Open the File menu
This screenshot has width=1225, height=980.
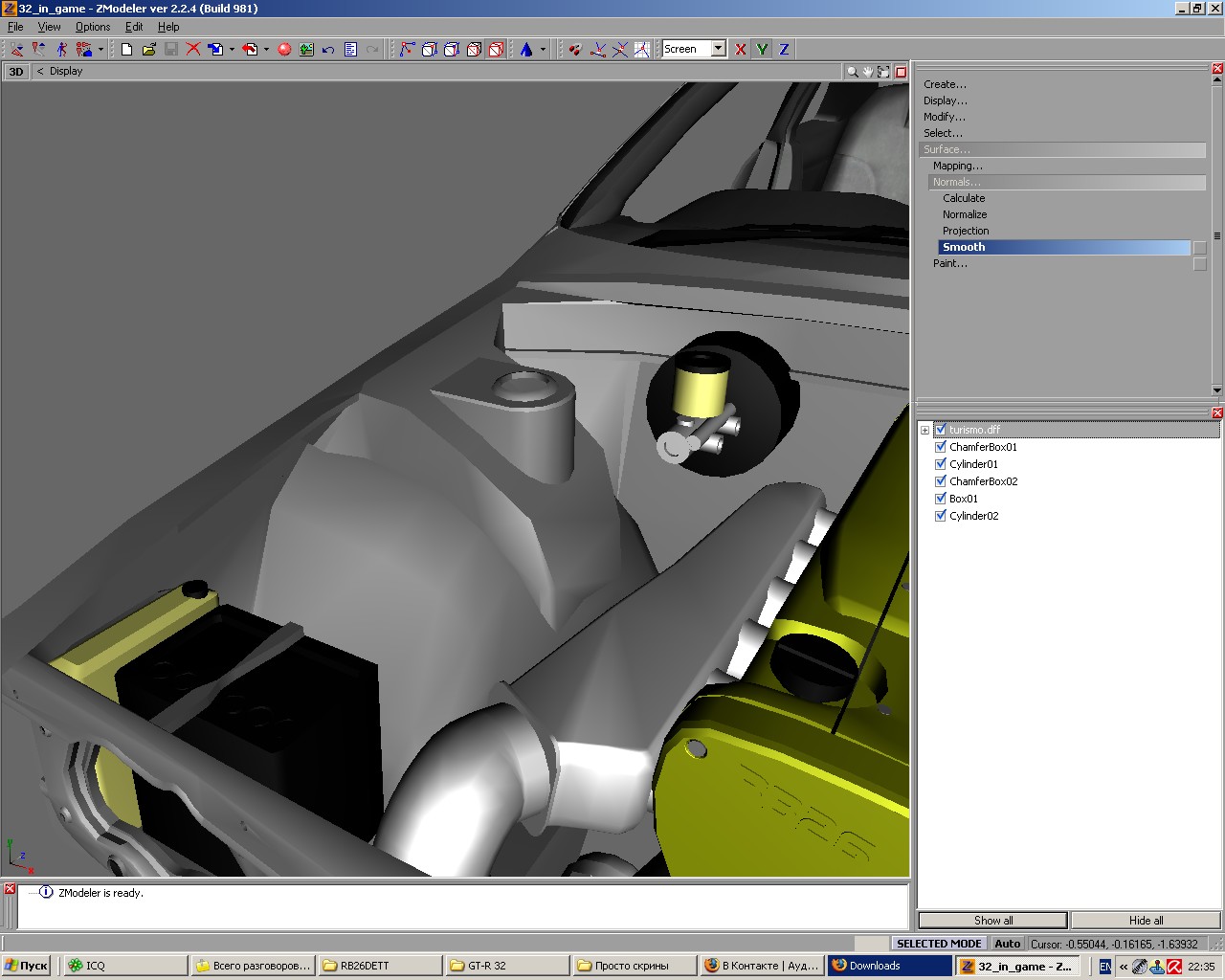15,27
